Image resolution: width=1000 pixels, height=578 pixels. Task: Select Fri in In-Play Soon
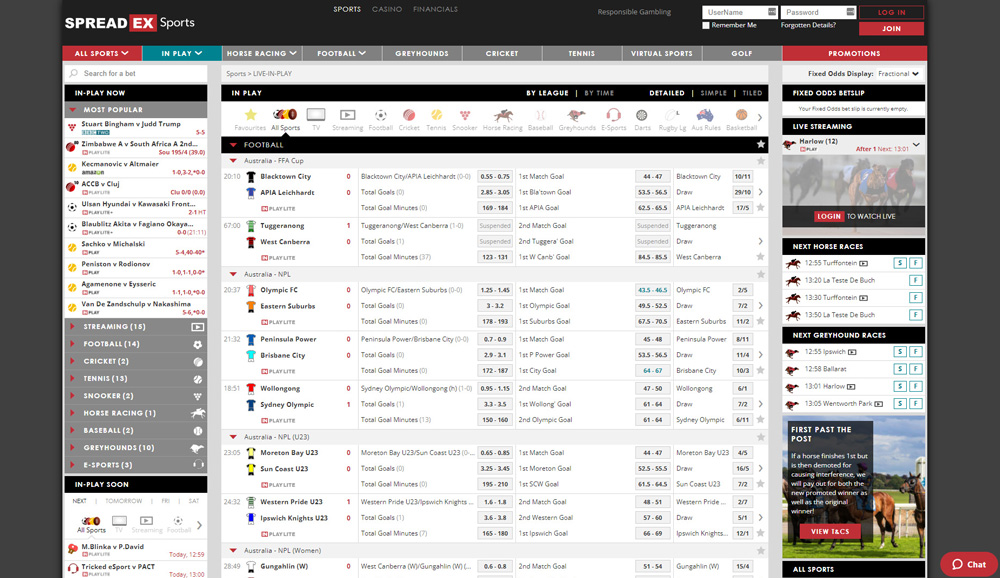coord(166,501)
